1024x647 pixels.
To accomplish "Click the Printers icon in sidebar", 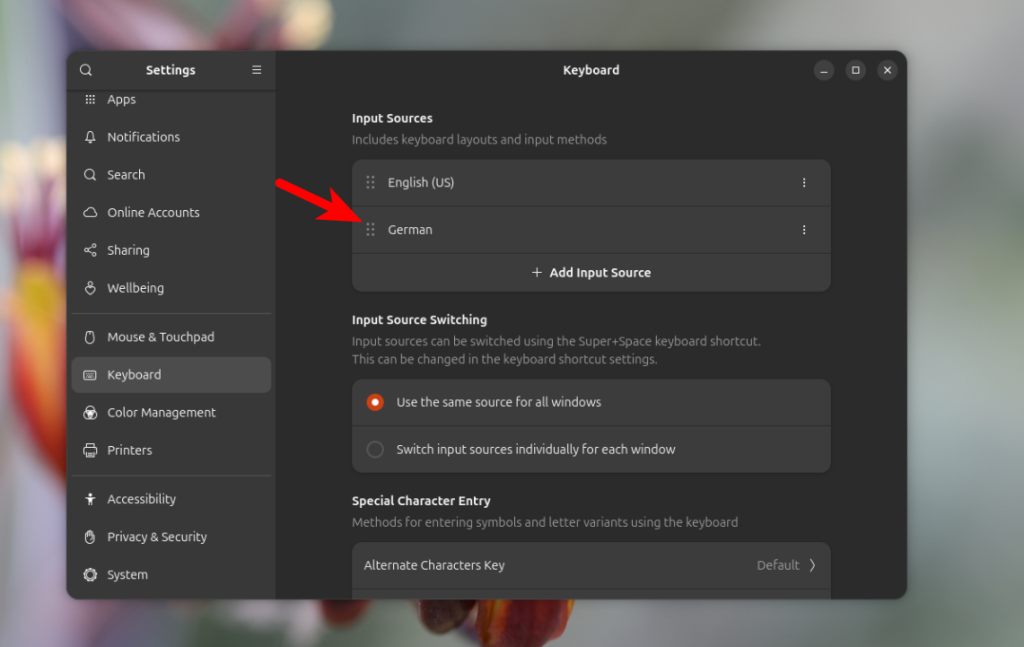I will [90, 451].
